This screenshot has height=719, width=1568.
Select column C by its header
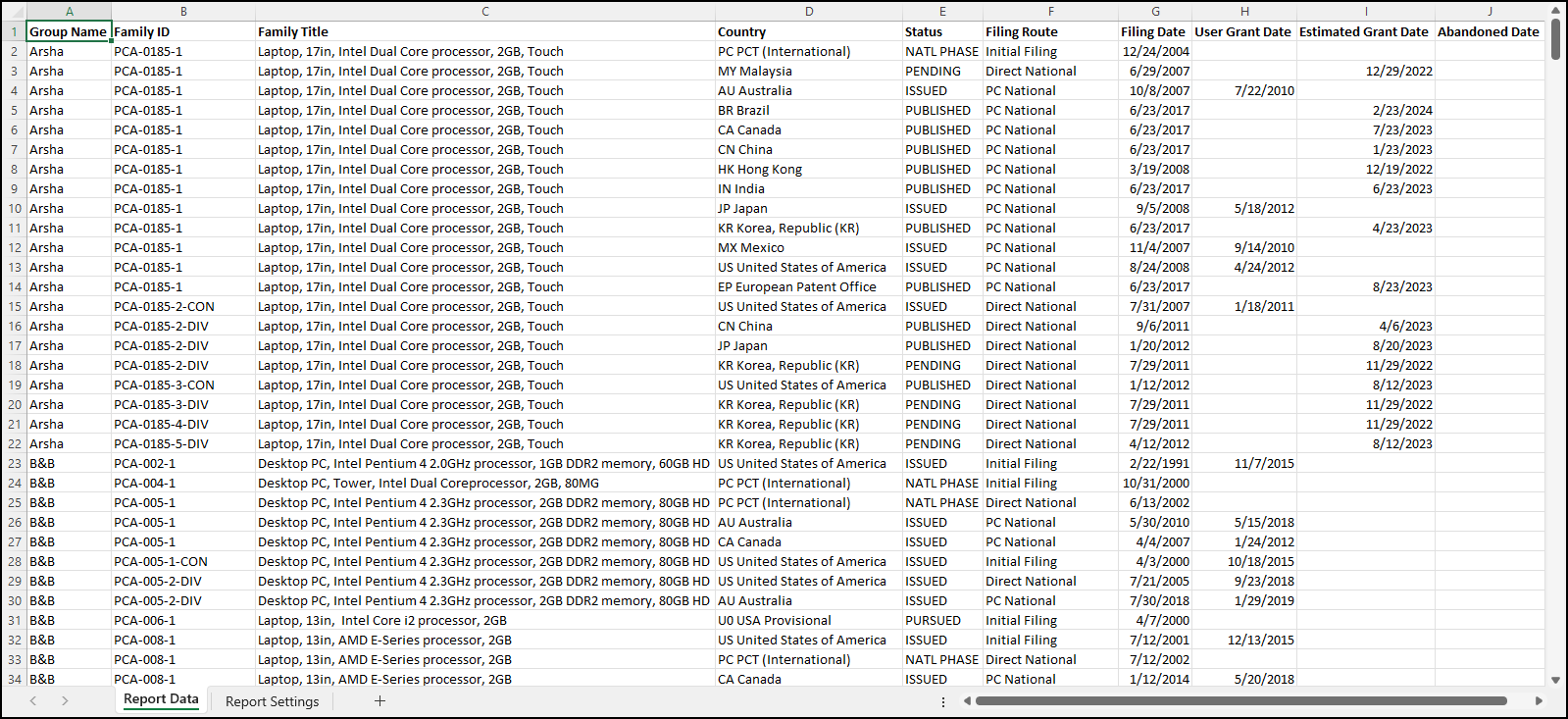pyautogui.click(x=484, y=12)
